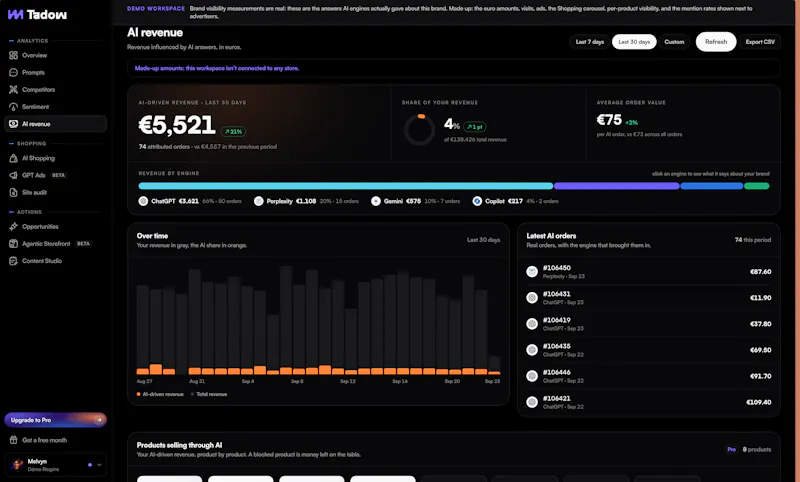Click the Gemini engine icon in legend
This screenshot has width=800, height=482.
376,201
